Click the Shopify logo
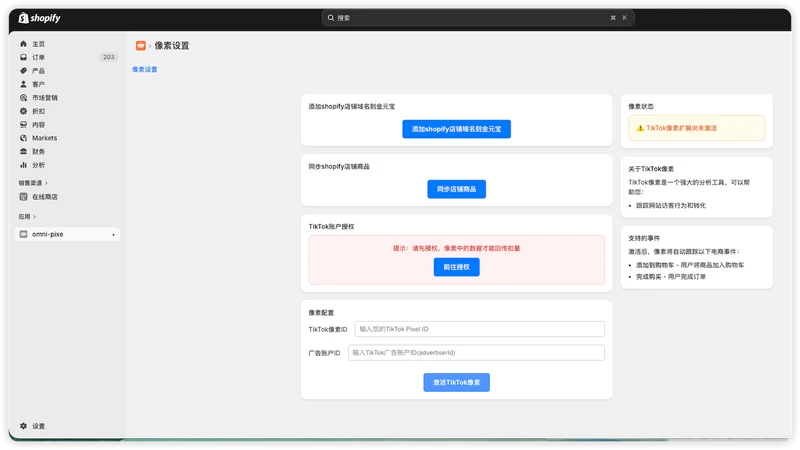 (x=39, y=18)
